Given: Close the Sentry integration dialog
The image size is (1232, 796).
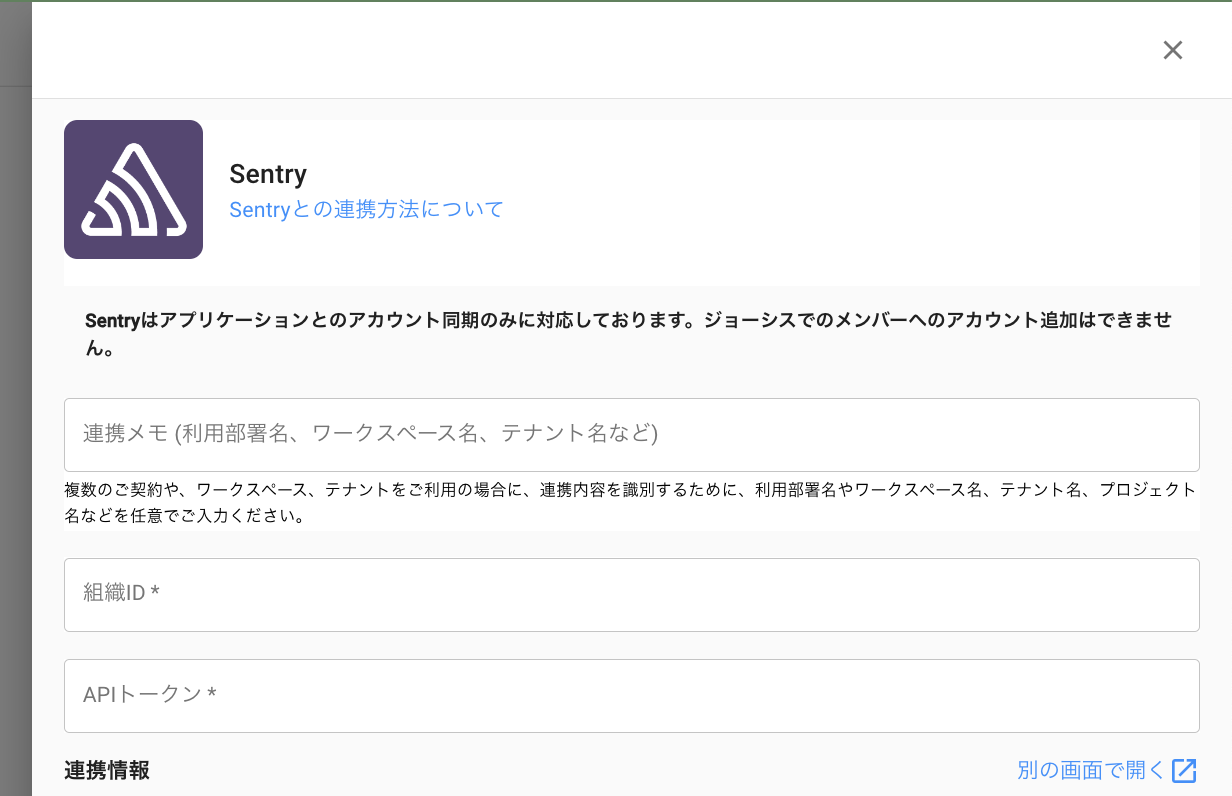Looking at the screenshot, I should tap(1173, 50).
